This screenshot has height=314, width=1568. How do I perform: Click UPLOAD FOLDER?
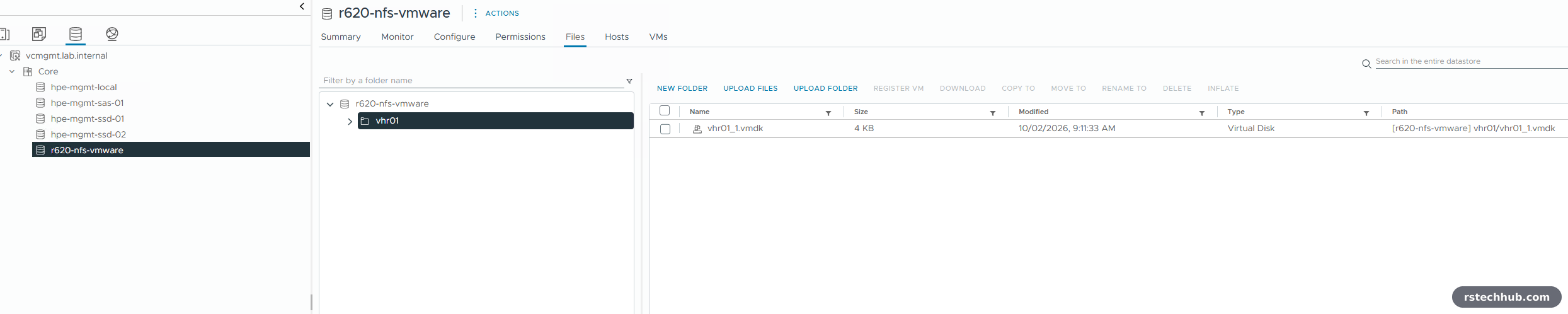pos(825,88)
